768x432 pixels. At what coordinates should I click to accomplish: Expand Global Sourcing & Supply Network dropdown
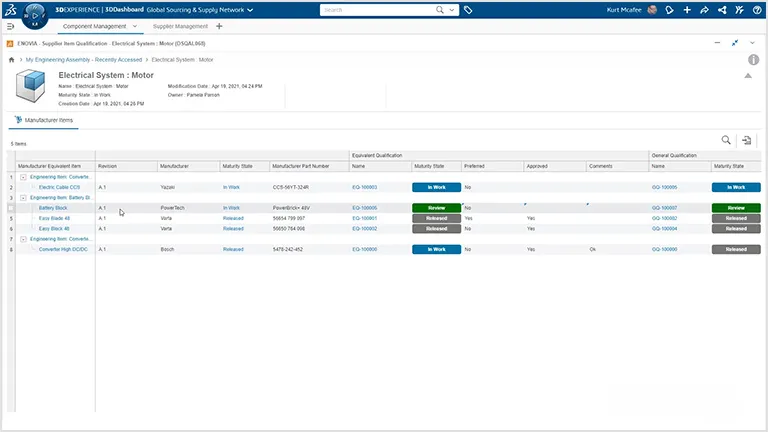pyautogui.click(x=250, y=10)
